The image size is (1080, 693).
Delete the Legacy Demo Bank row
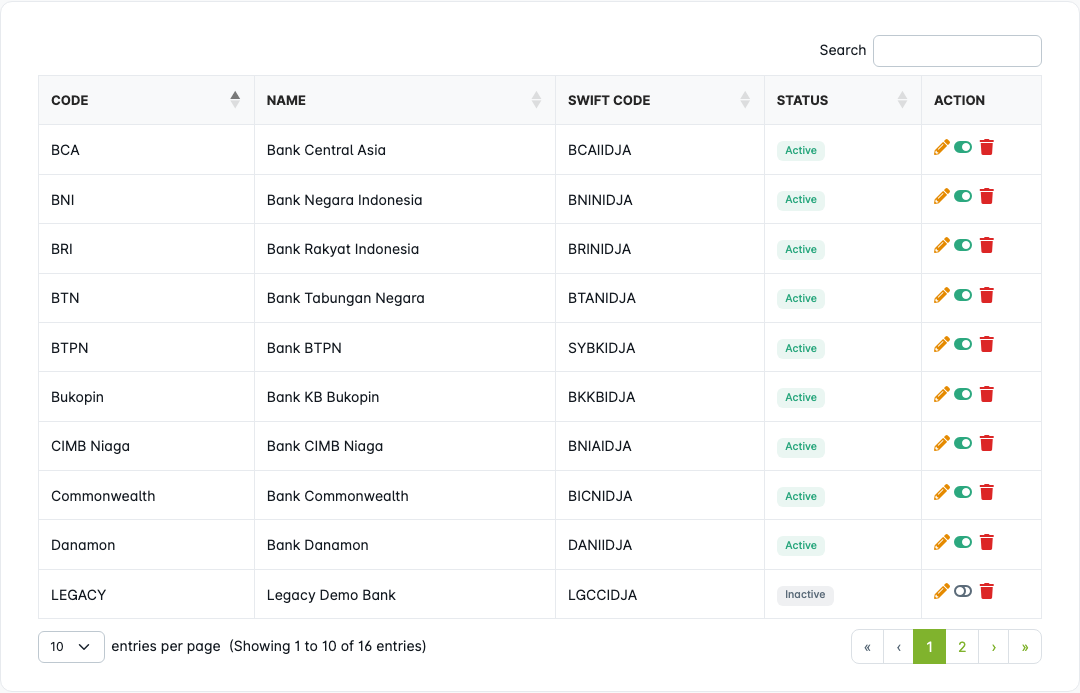[x=987, y=592]
